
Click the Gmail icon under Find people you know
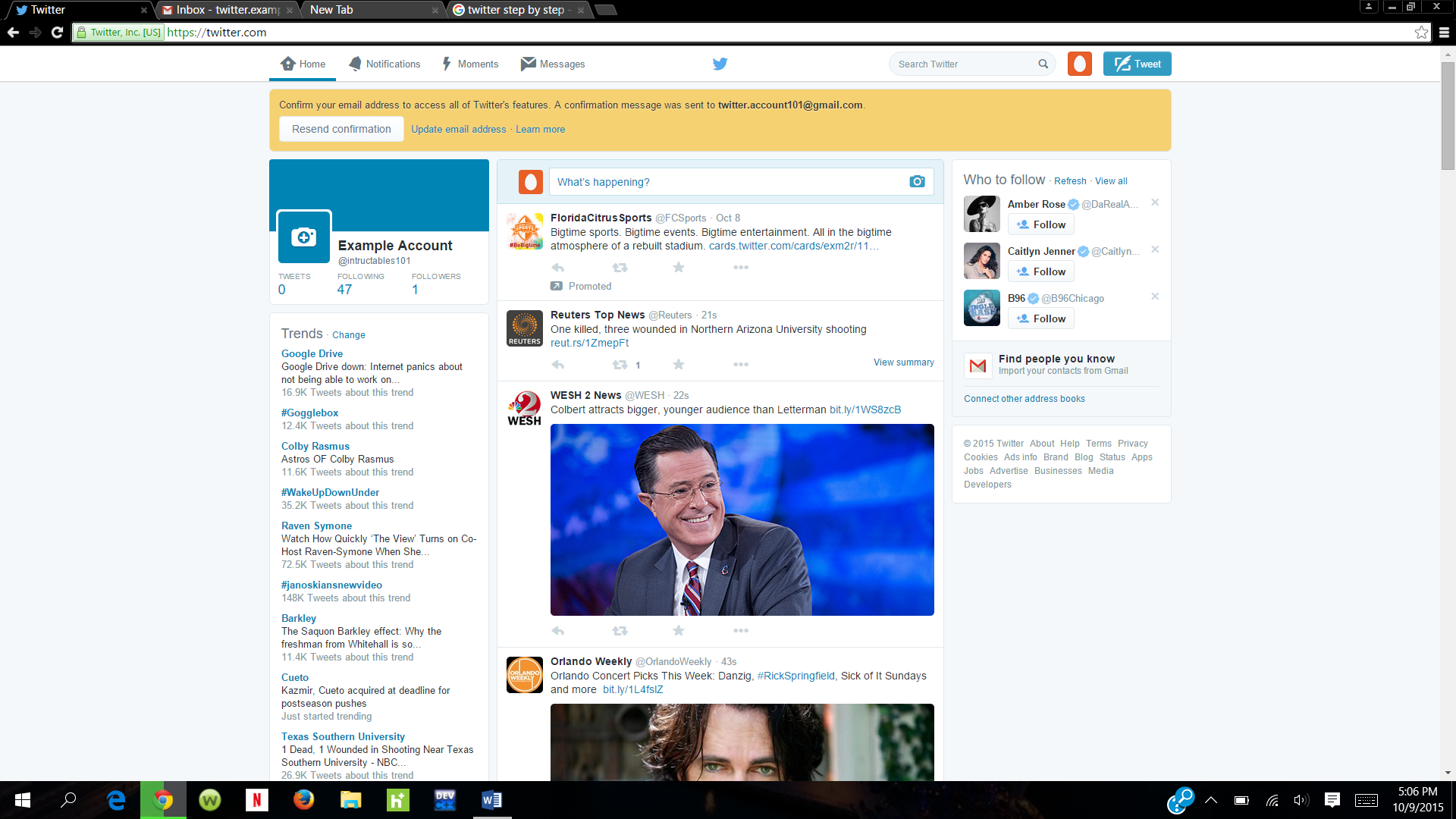point(977,366)
